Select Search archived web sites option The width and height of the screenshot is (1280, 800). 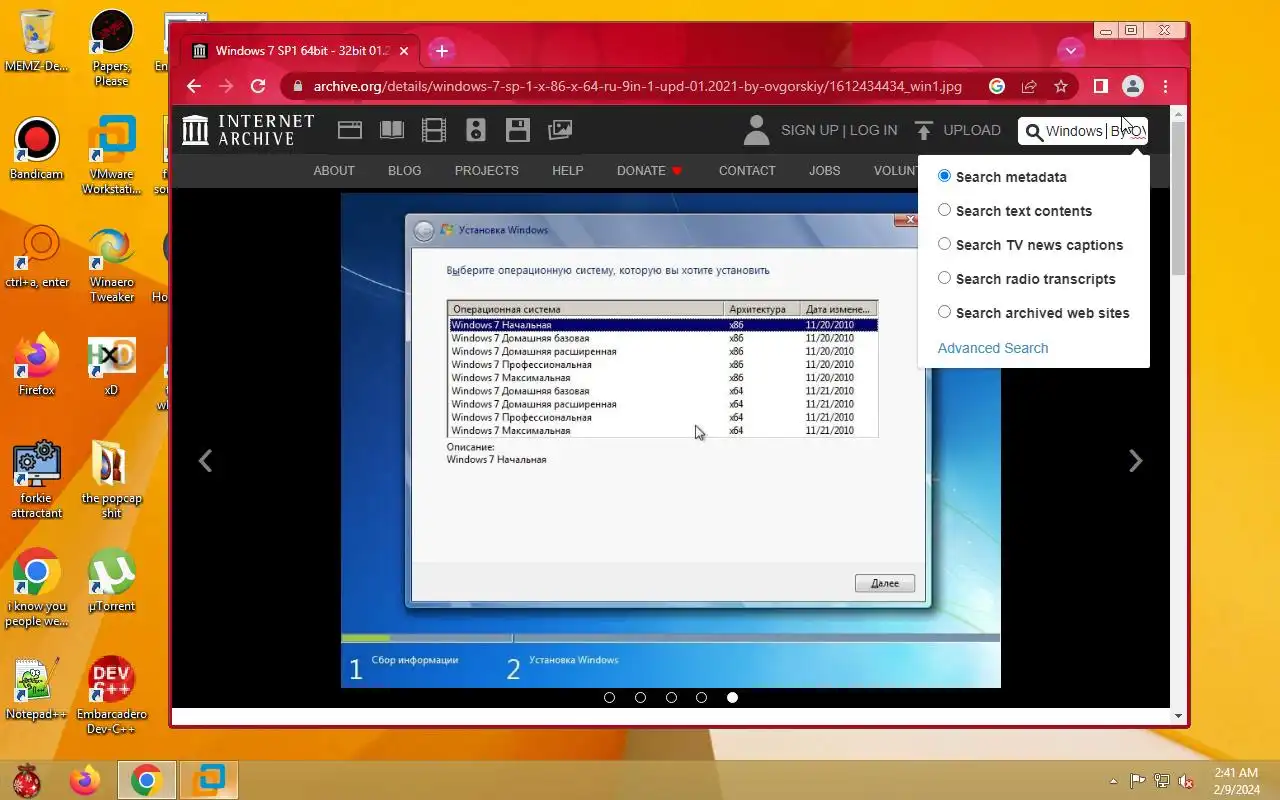pos(944,312)
